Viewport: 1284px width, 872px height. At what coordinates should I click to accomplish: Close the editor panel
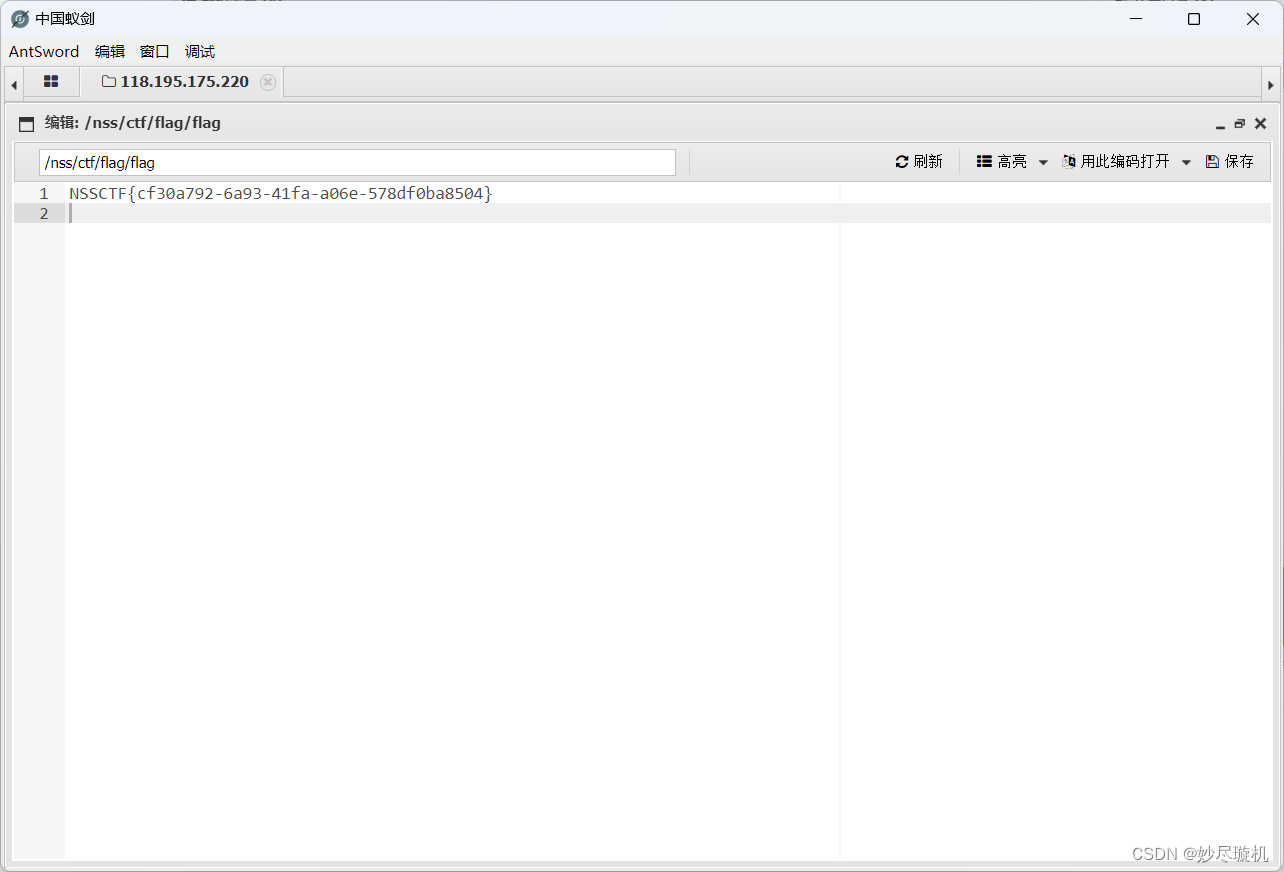(1260, 124)
